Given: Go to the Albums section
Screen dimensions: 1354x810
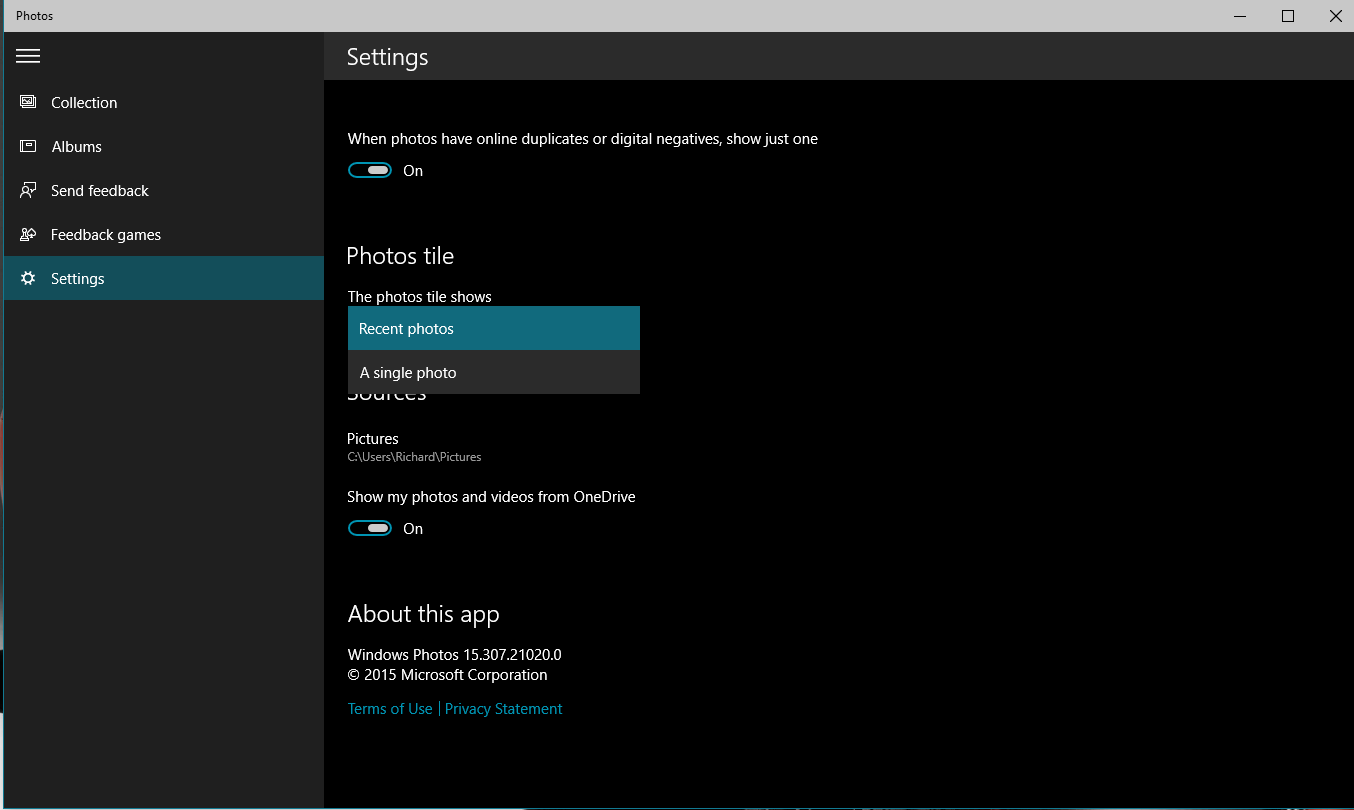Looking at the screenshot, I should (x=77, y=146).
